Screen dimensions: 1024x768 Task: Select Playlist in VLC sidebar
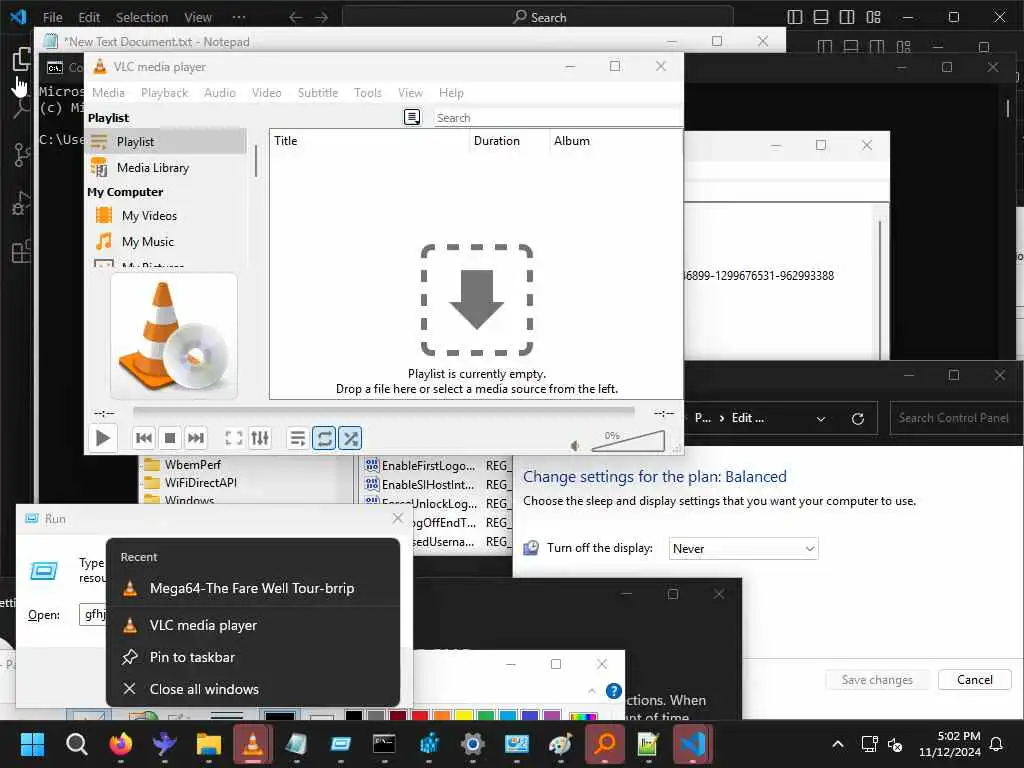[167, 142]
